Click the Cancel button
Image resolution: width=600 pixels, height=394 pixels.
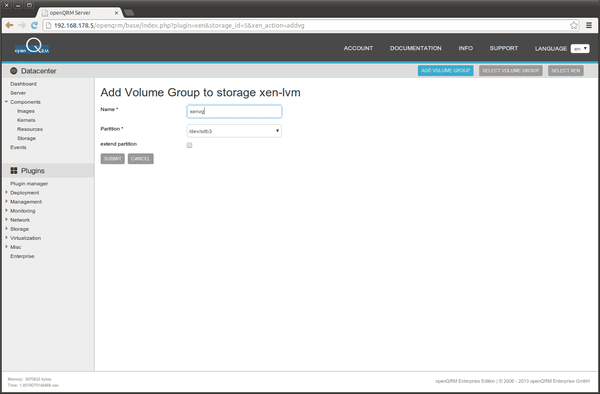(140, 159)
